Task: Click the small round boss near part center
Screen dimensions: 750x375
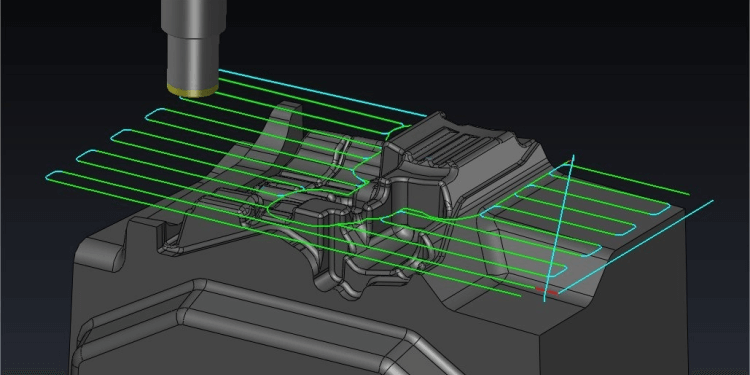Action: tap(331, 197)
